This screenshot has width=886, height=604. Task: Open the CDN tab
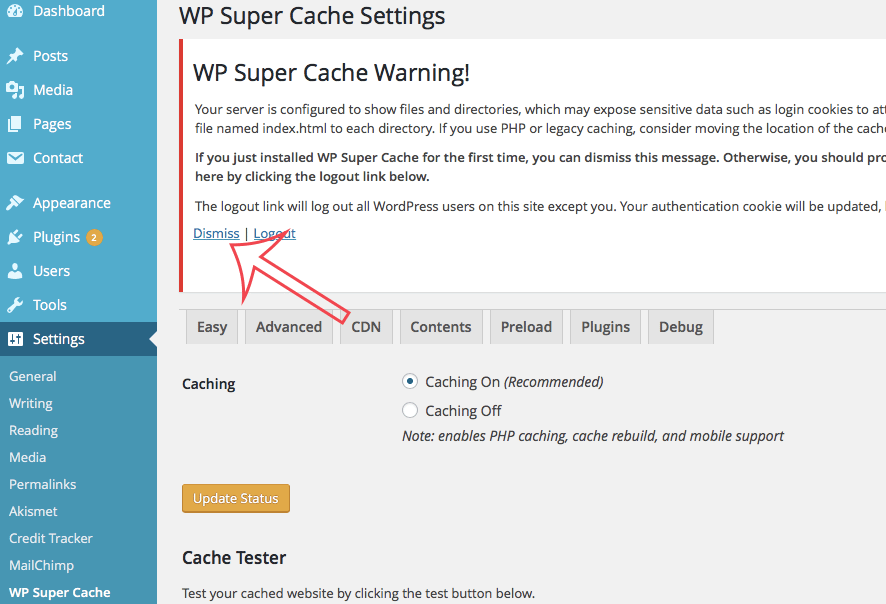point(366,327)
